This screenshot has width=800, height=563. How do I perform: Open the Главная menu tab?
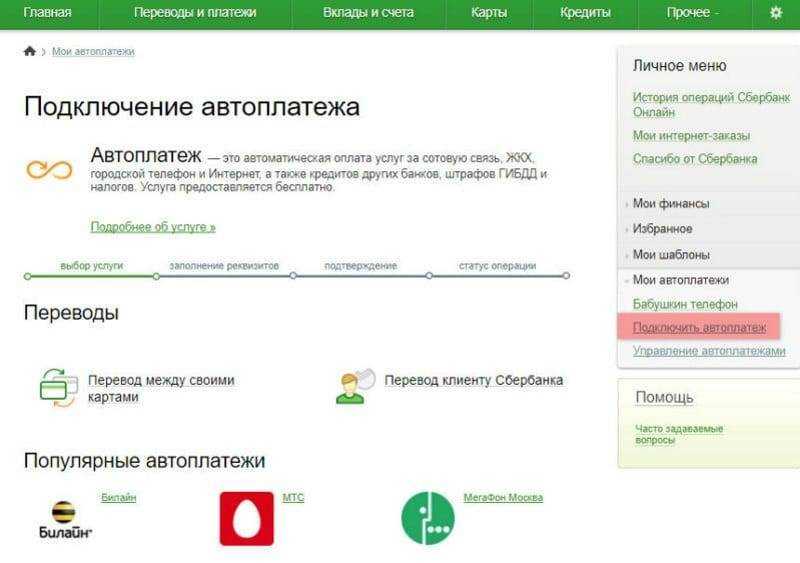[47, 13]
